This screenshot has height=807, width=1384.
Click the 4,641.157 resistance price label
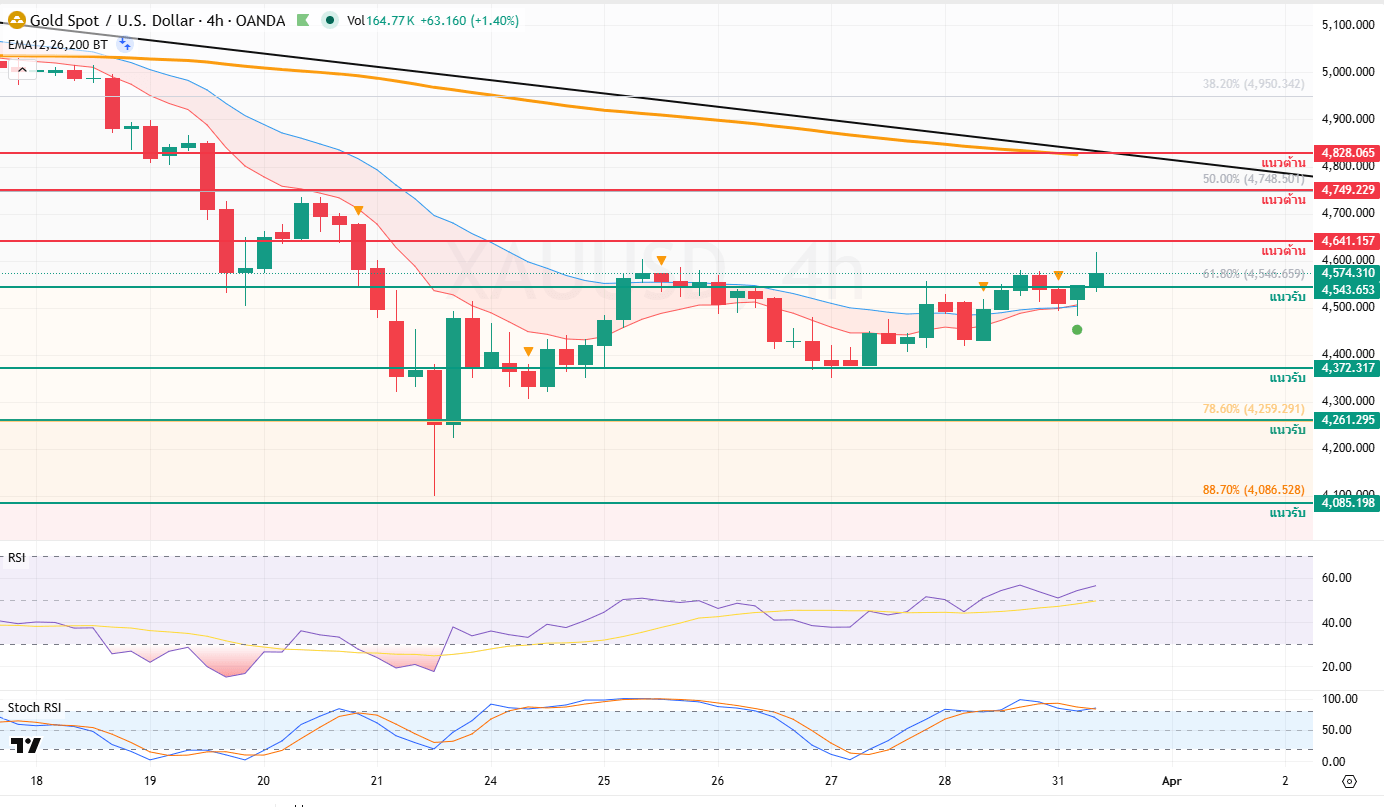tap(1348, 241)
